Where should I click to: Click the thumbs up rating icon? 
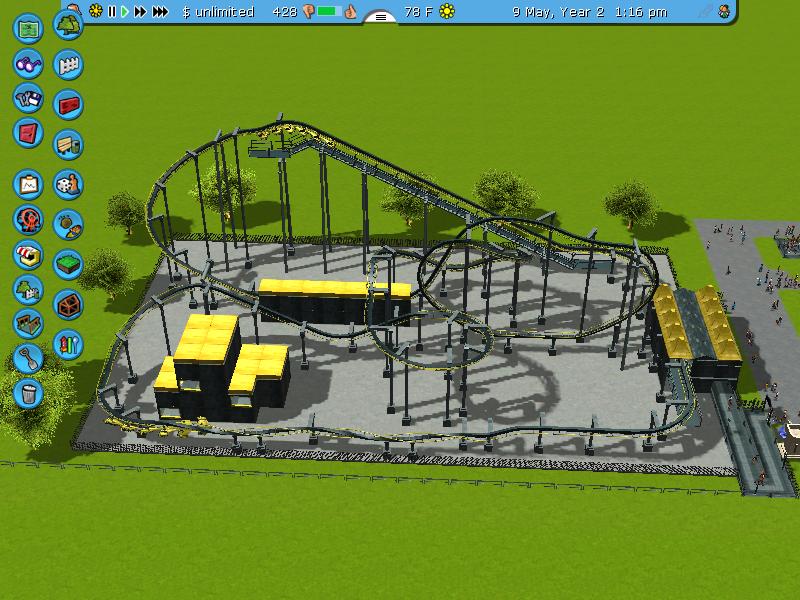tap(350, 12)
